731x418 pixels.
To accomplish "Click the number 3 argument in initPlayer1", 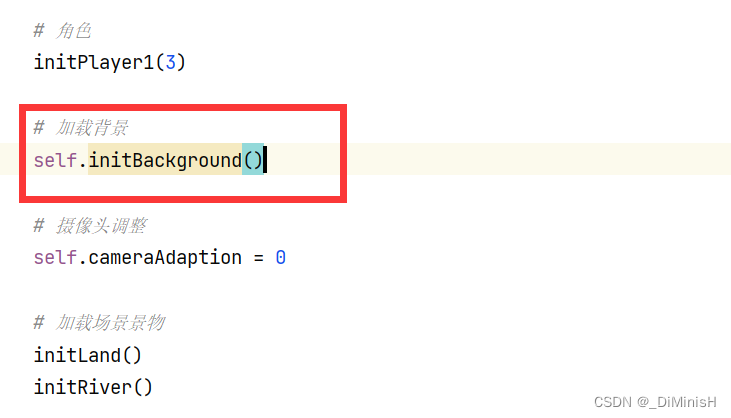I will tap(171, 62).
